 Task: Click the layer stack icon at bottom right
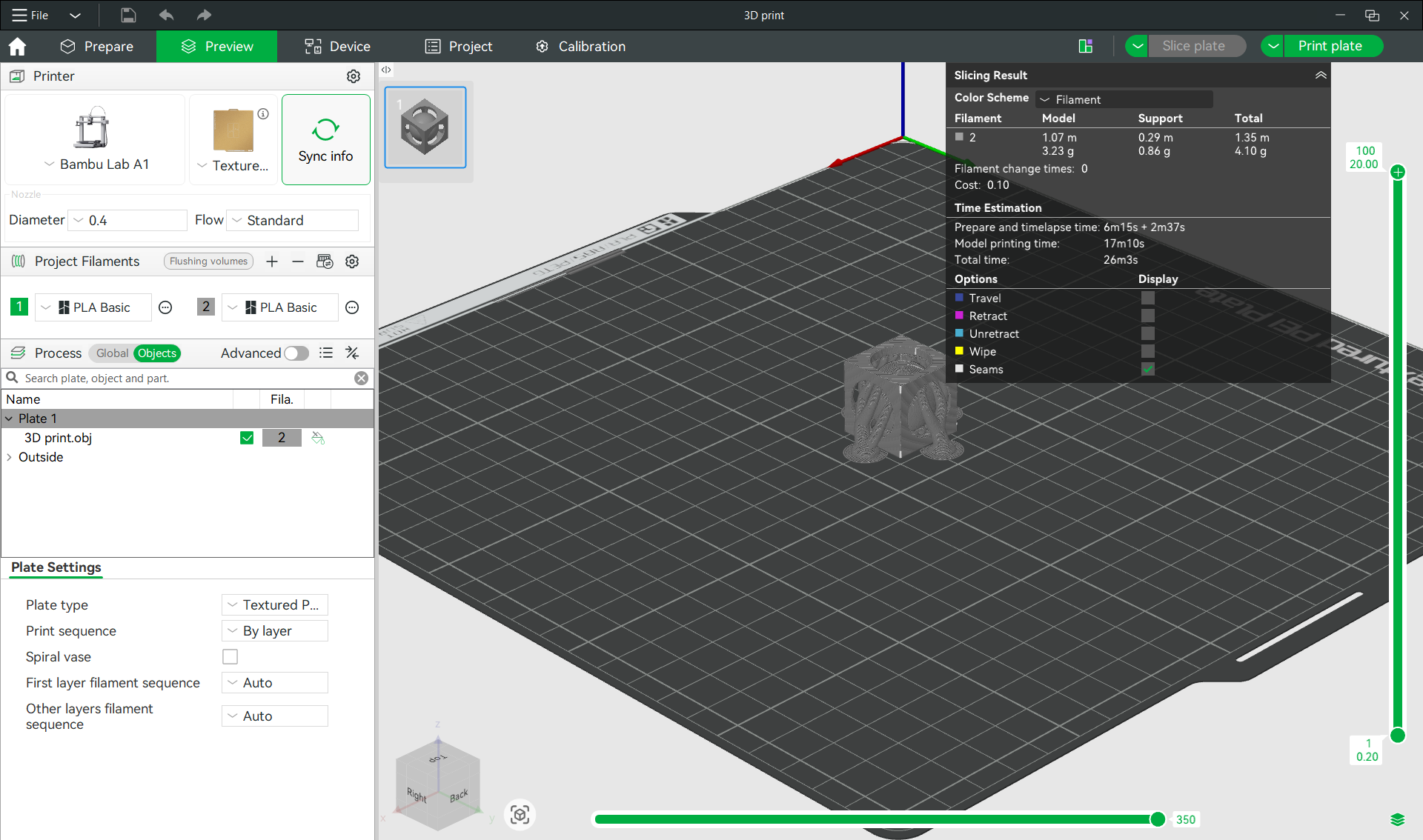[x=1397, y=819]
